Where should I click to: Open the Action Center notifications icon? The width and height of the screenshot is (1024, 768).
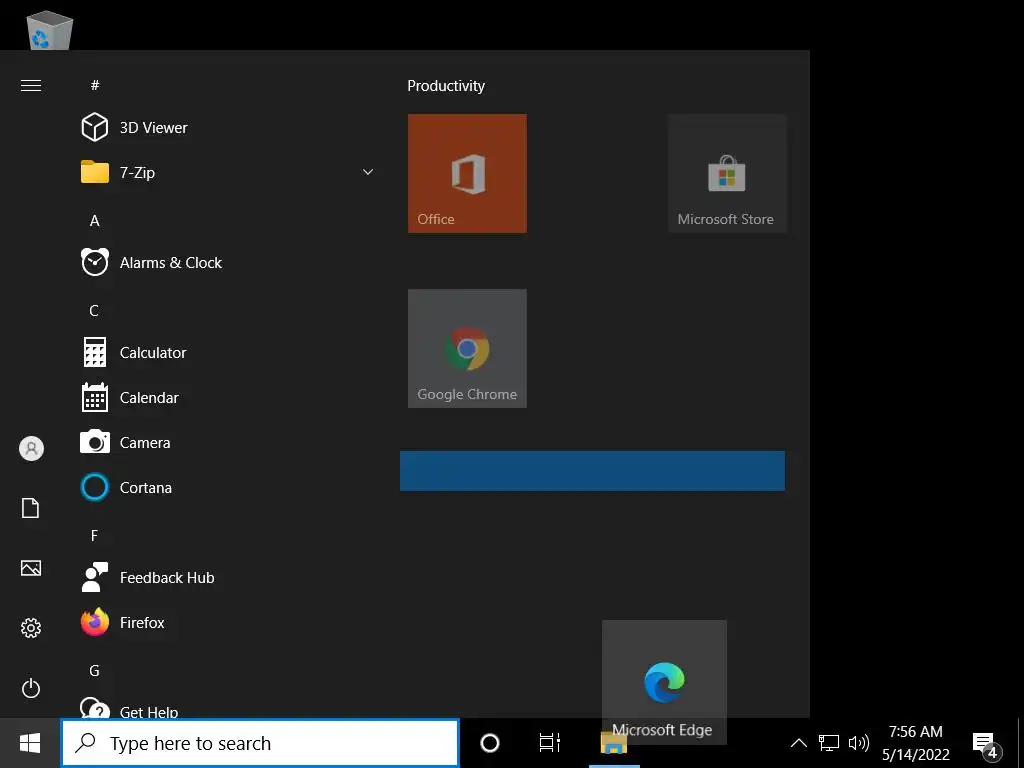click(986, 743)
